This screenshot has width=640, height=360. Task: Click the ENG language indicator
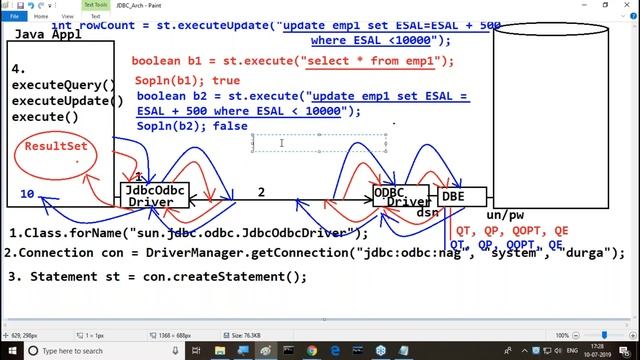click(x=572, y=351)
